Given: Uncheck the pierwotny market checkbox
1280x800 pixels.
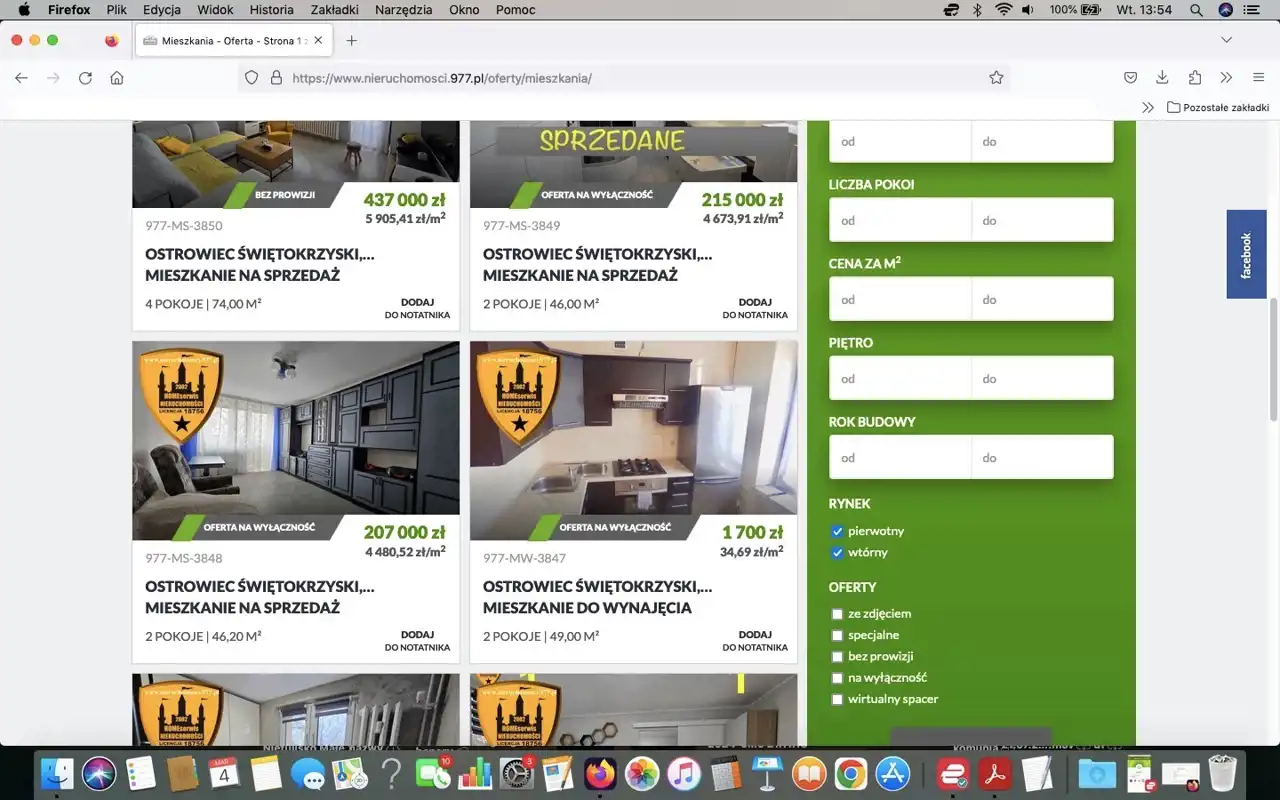Looking at the screenshot, I should [x=838, y=531].
